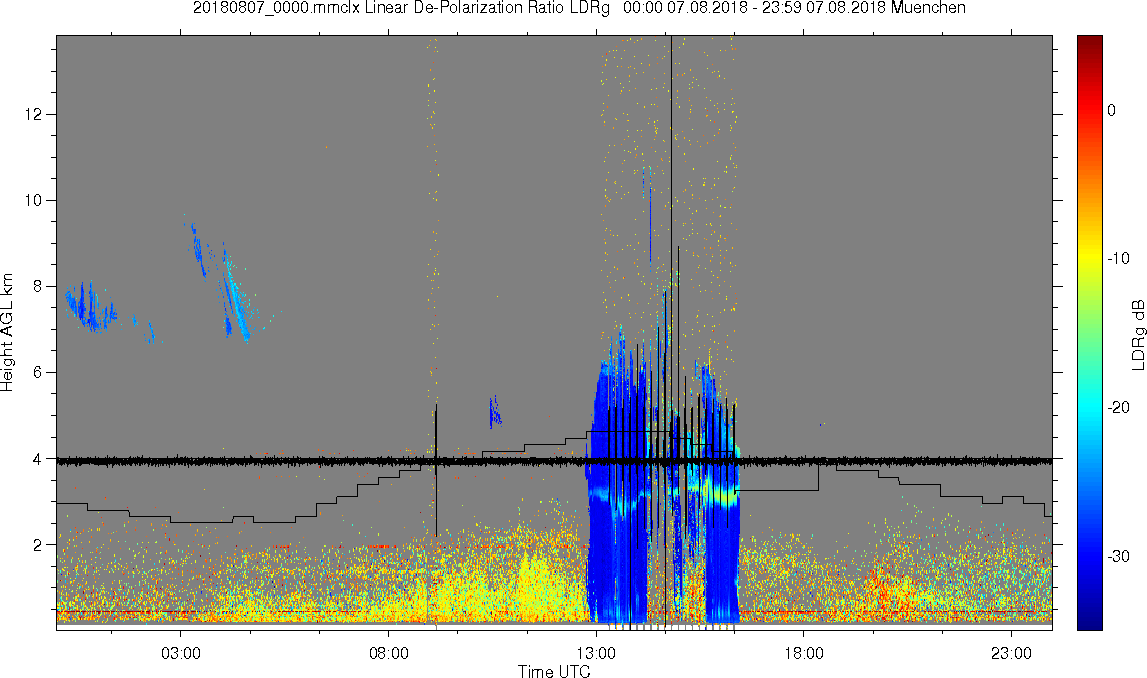Image resolution: width=1147 pixels, height=678 pixels.
Task: Click the colorbar value -20
Action: point(1118,407)
